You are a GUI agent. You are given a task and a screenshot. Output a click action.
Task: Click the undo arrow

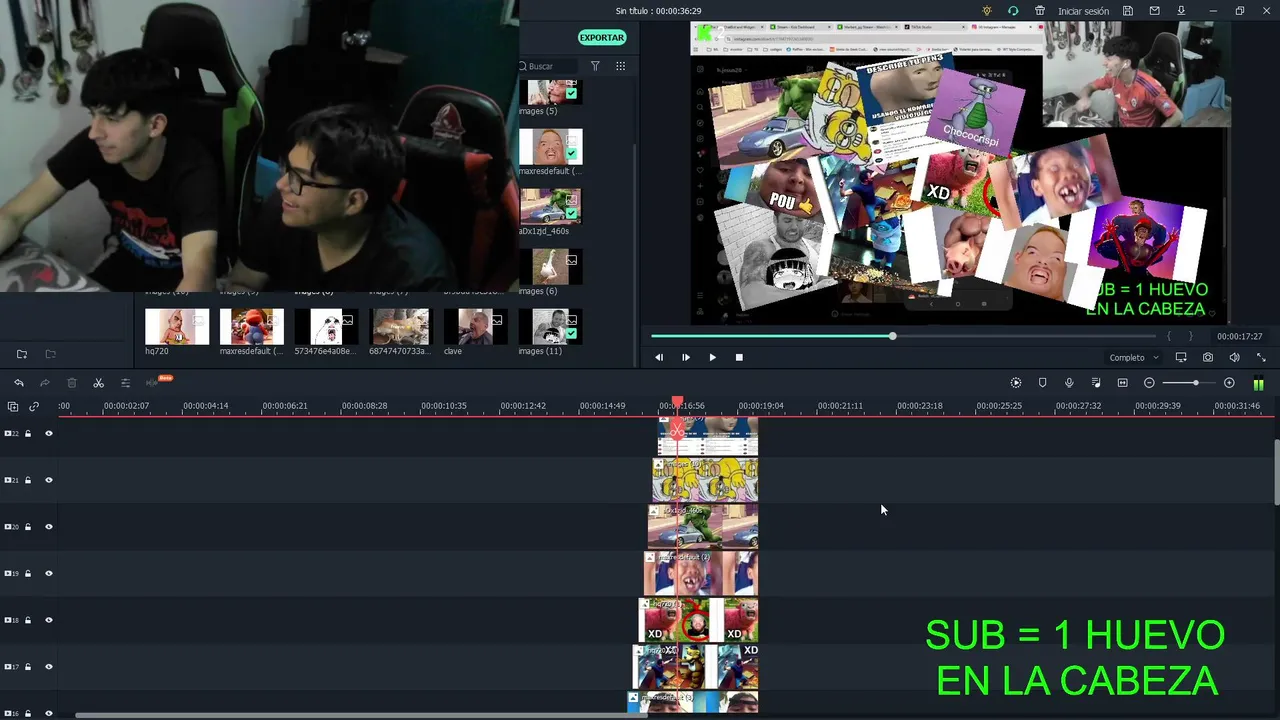coord(18,383)
